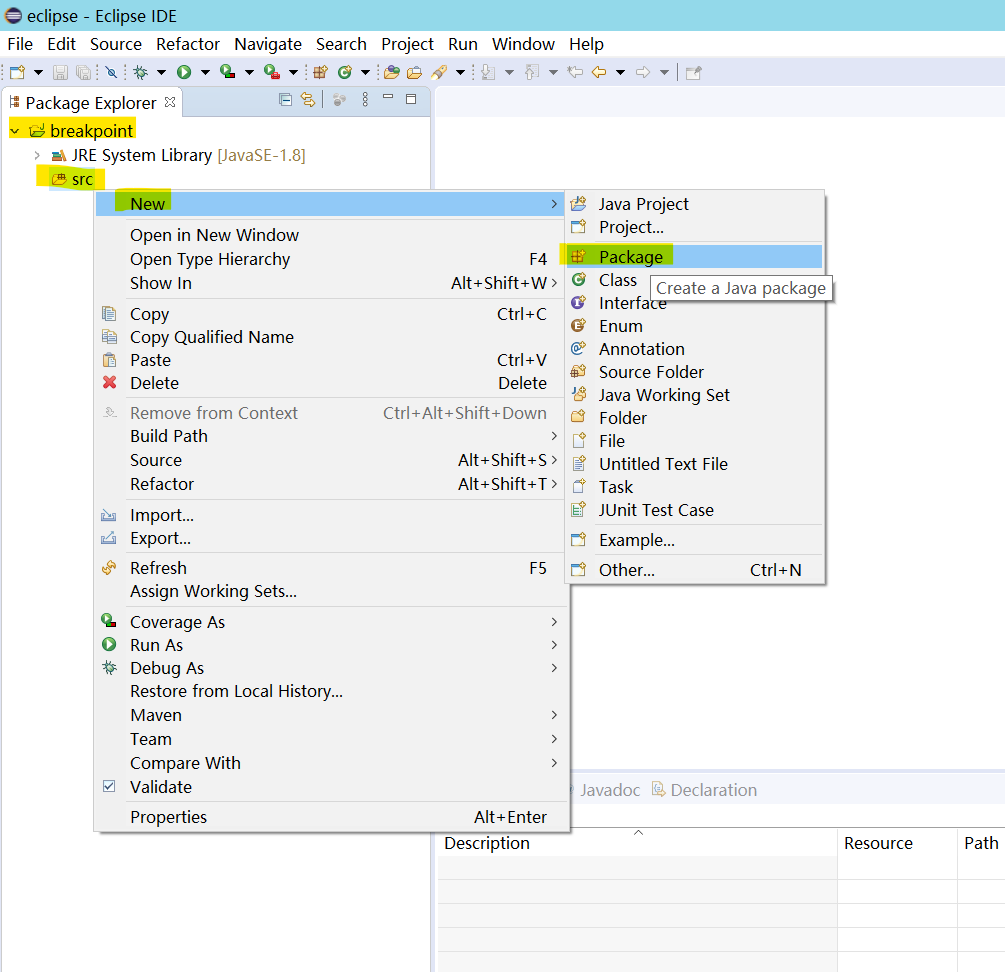The width and height of the screenshot is (1005, 972).
Task: Click the Resource column header
Action: click(897, 843)
